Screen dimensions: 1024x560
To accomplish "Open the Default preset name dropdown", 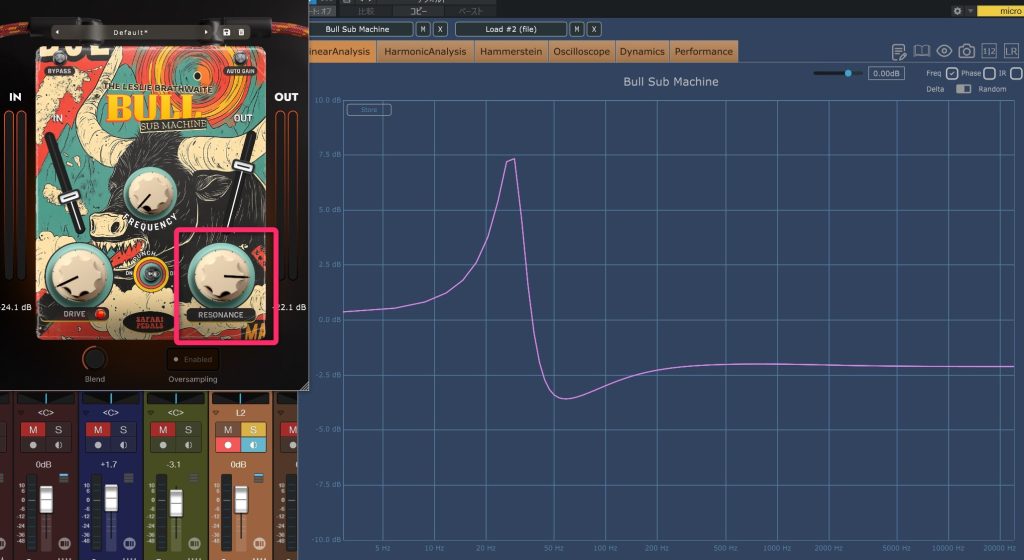I will pos(130,32).
